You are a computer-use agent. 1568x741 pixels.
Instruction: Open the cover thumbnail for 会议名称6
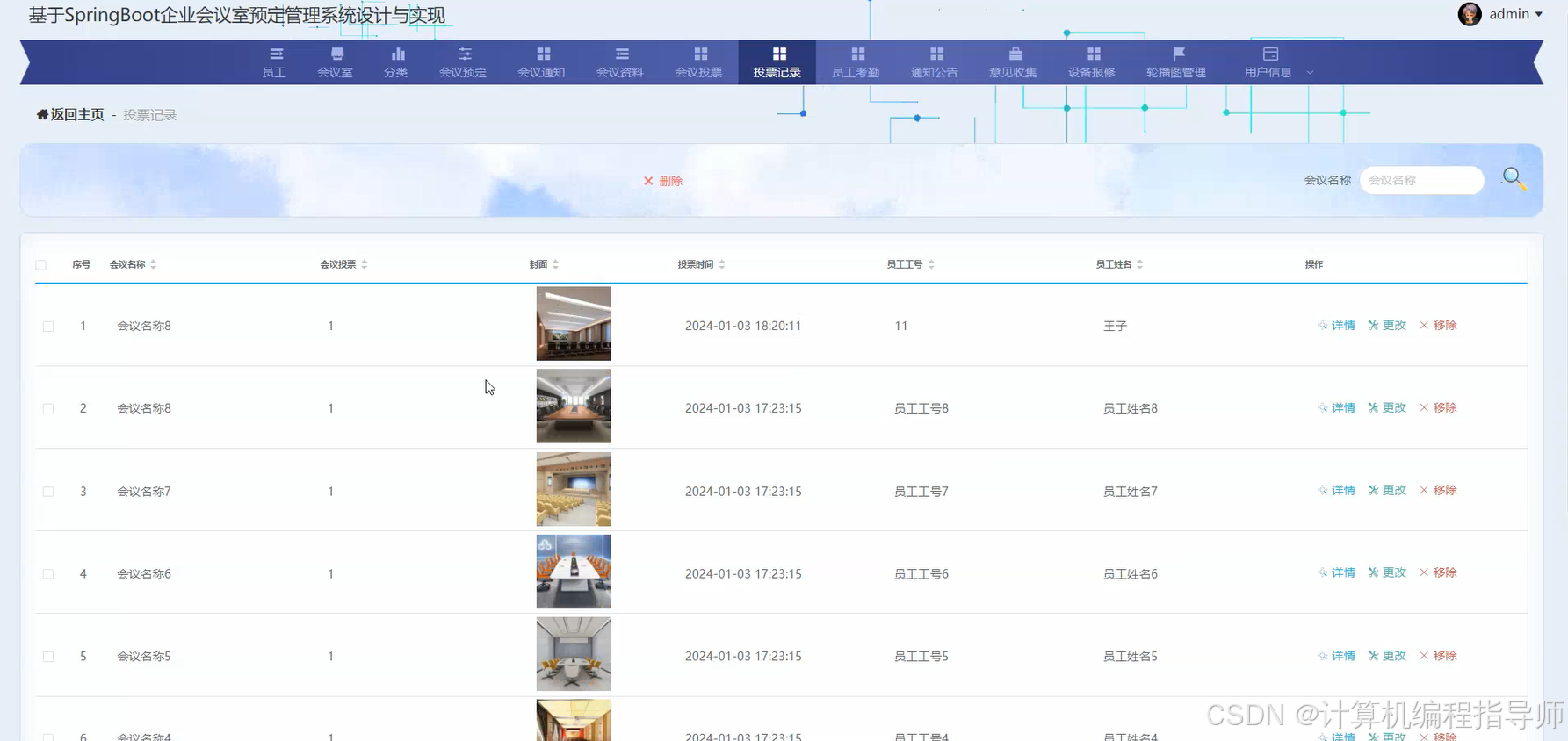pos(574,572)
